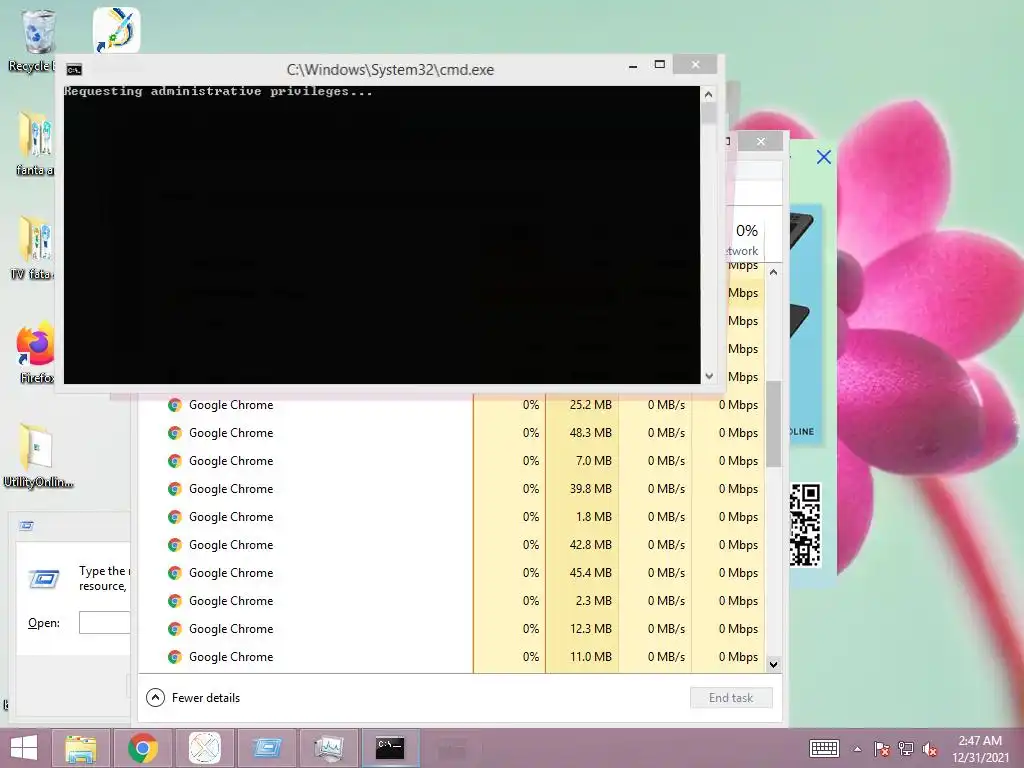This screenshot has height=768, width=1024.
Task: Select the cmd.exe taskbar button
Action: point(391,748)
